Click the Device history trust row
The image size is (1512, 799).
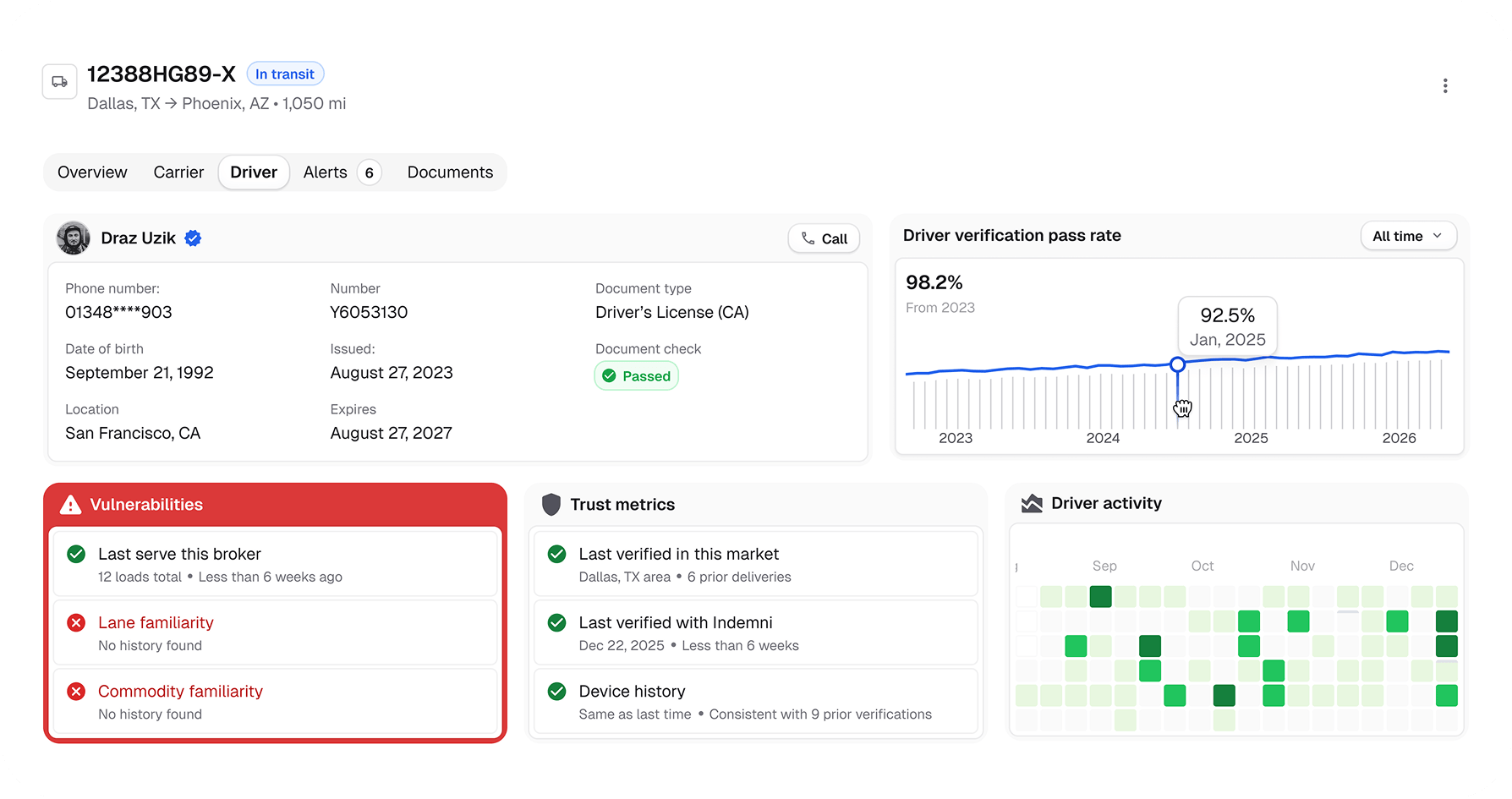(x=756, y=702)
